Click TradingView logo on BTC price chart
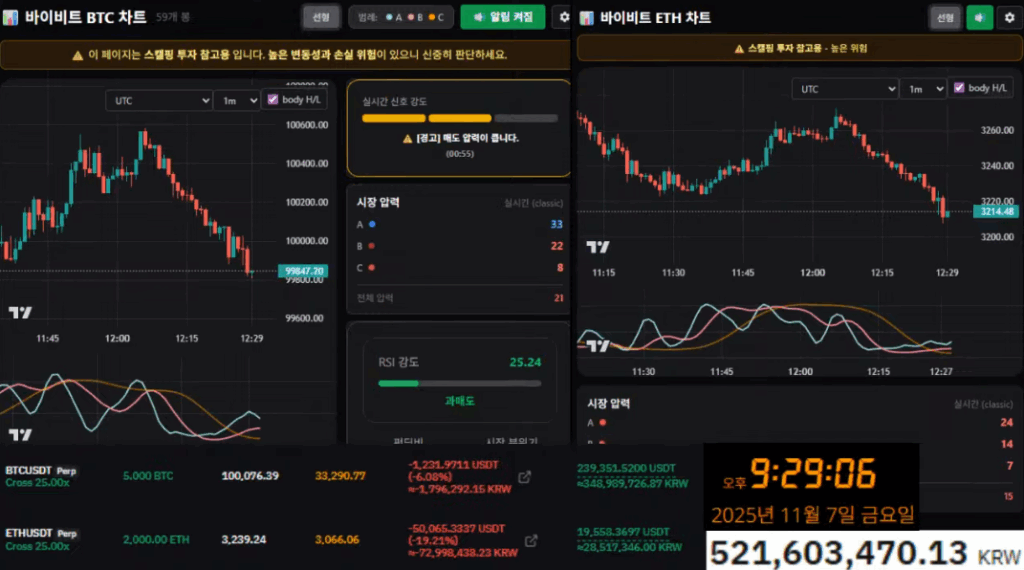The image size is (1024, 570). click(20, 312)
